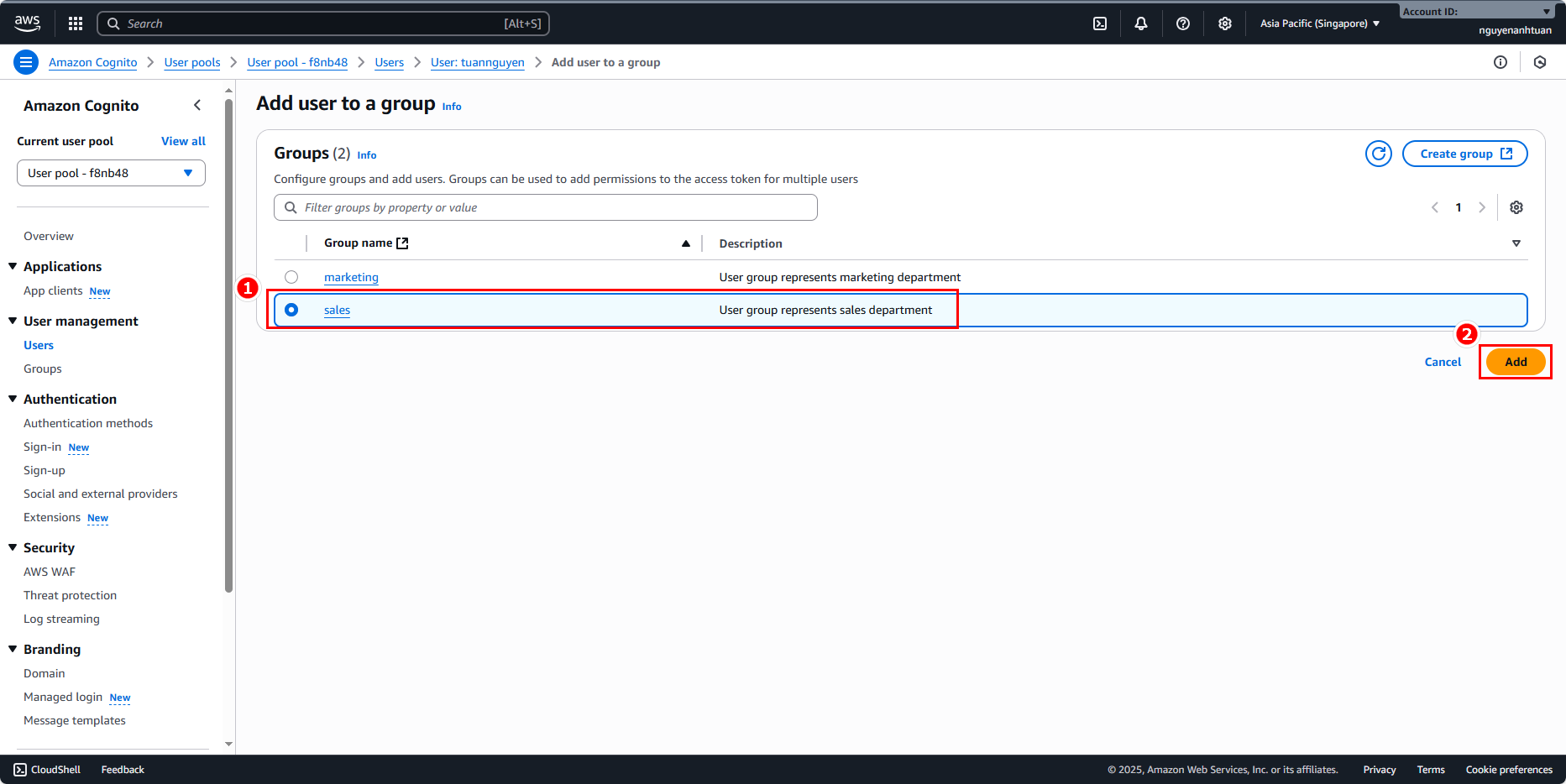Select the marketing group radio button
Viewport: 1566px width, 784px height.
[x=291, y=277]
